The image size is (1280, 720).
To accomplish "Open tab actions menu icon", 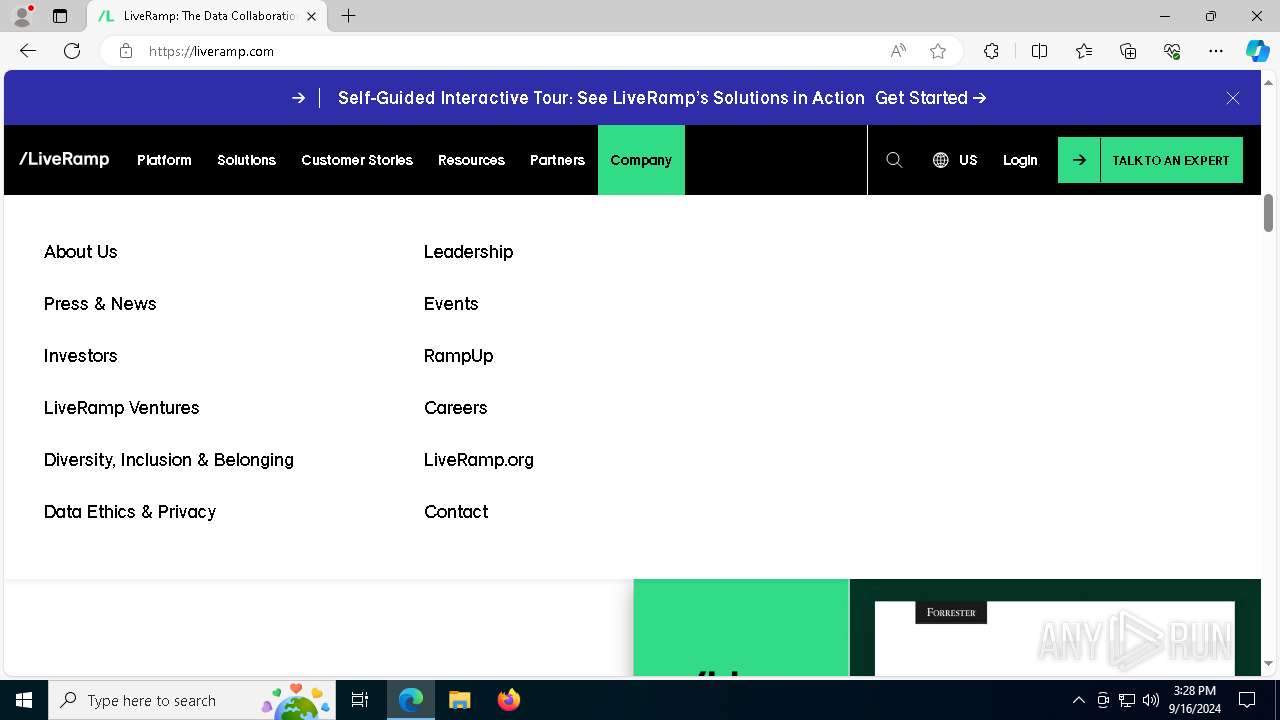I will [60, 16].
